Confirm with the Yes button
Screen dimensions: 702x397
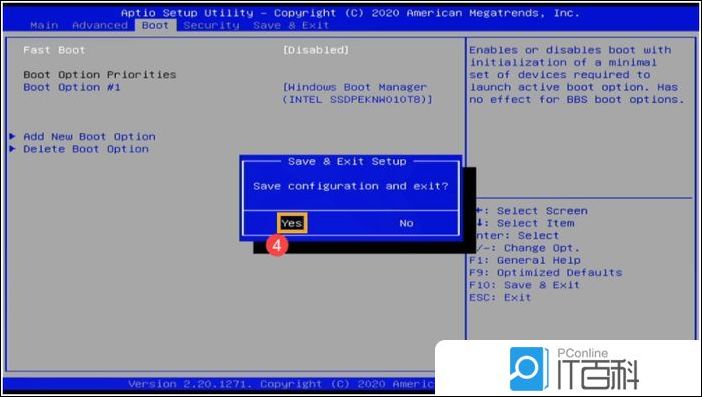pyautogui.click(x=292, y=223)
